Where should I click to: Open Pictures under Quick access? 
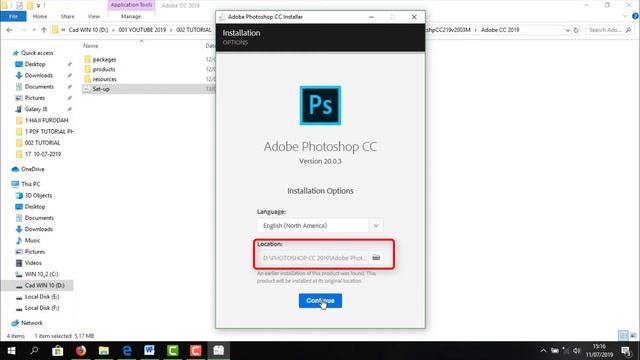pos(35,98)
